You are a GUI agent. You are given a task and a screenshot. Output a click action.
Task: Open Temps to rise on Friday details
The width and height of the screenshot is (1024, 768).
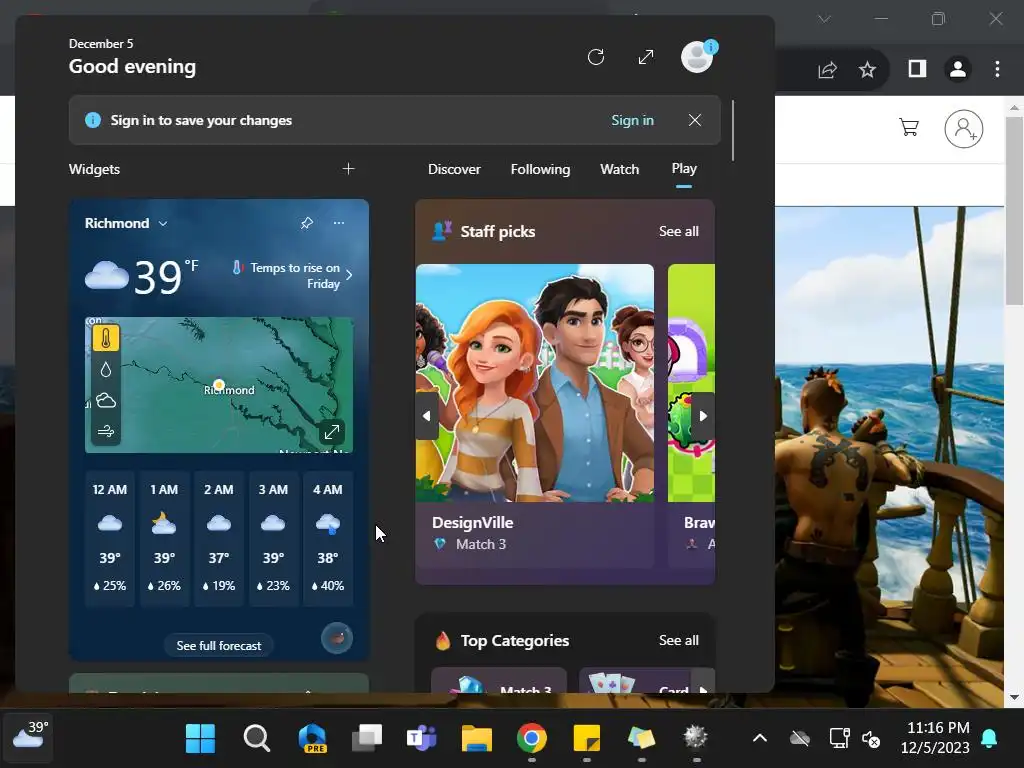coord(293,276)
